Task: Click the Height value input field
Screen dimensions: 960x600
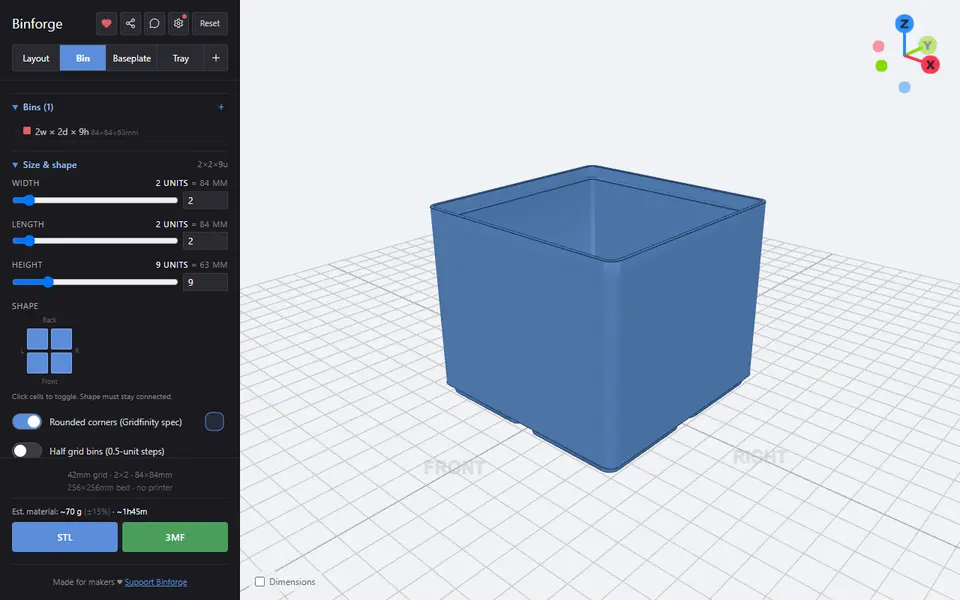Action: coord(205,282)
